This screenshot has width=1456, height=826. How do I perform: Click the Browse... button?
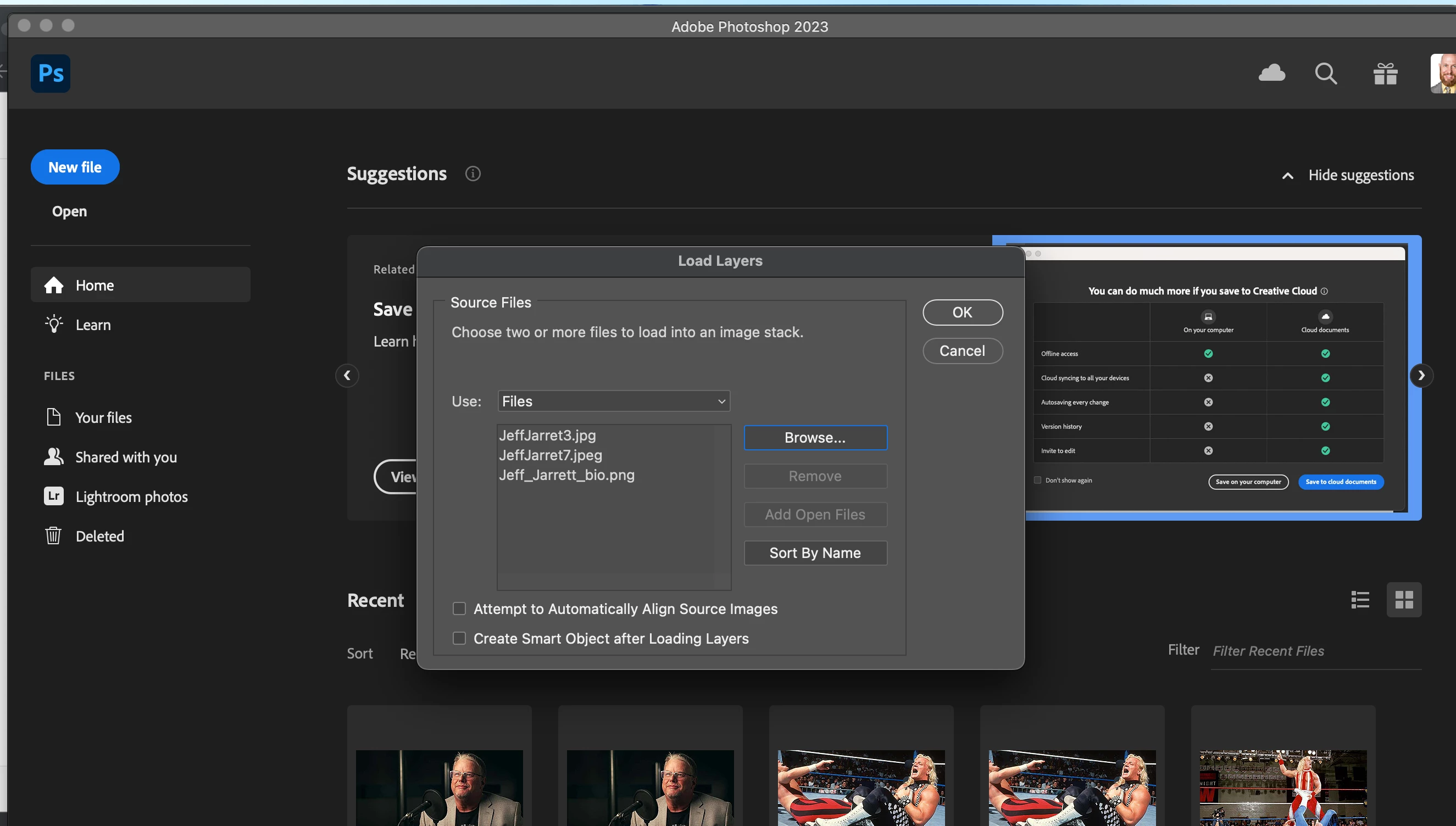815,437
